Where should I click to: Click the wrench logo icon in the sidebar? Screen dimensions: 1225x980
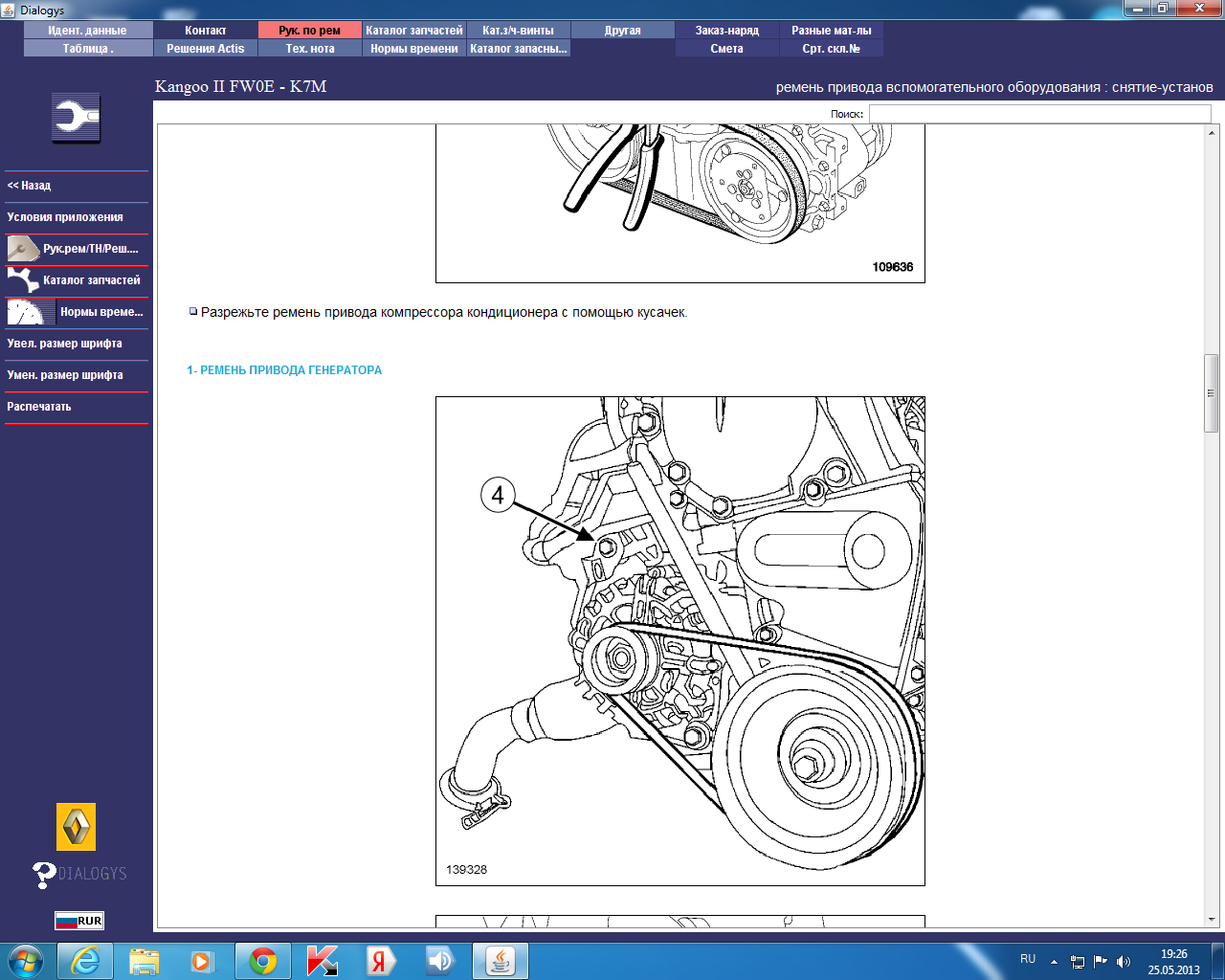76,119
